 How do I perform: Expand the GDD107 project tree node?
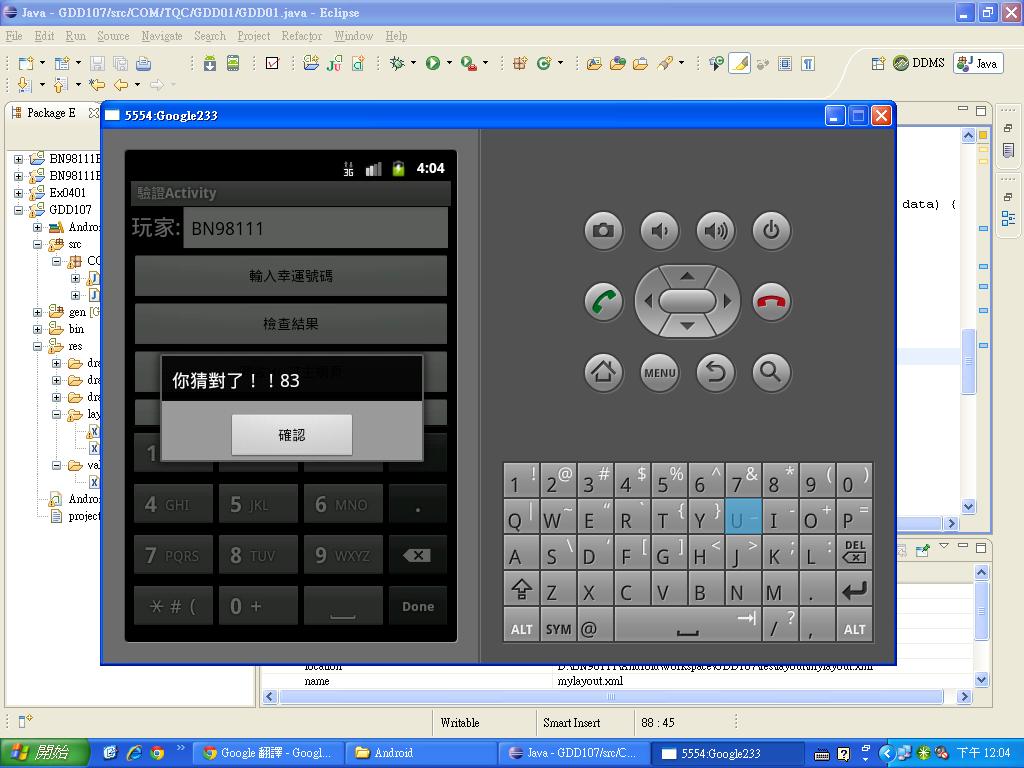point(18,210)
